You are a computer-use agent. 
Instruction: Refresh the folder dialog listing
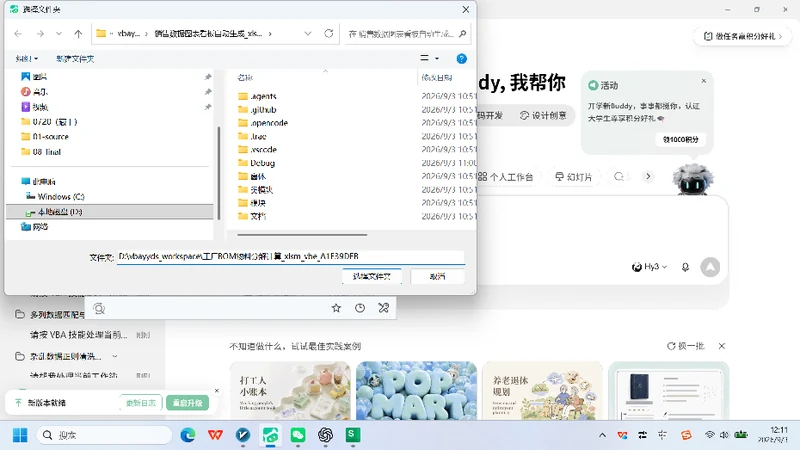pyautogui.click(x=329, y=34)
